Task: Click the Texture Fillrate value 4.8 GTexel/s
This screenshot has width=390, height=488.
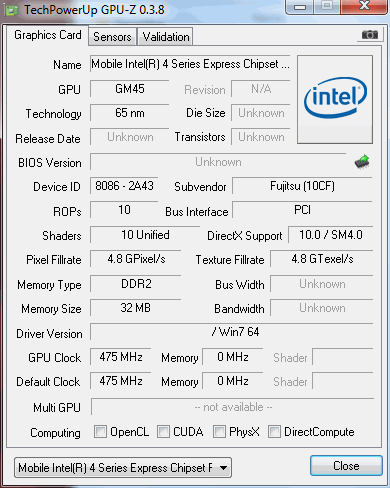Action: tap(322, 259)
